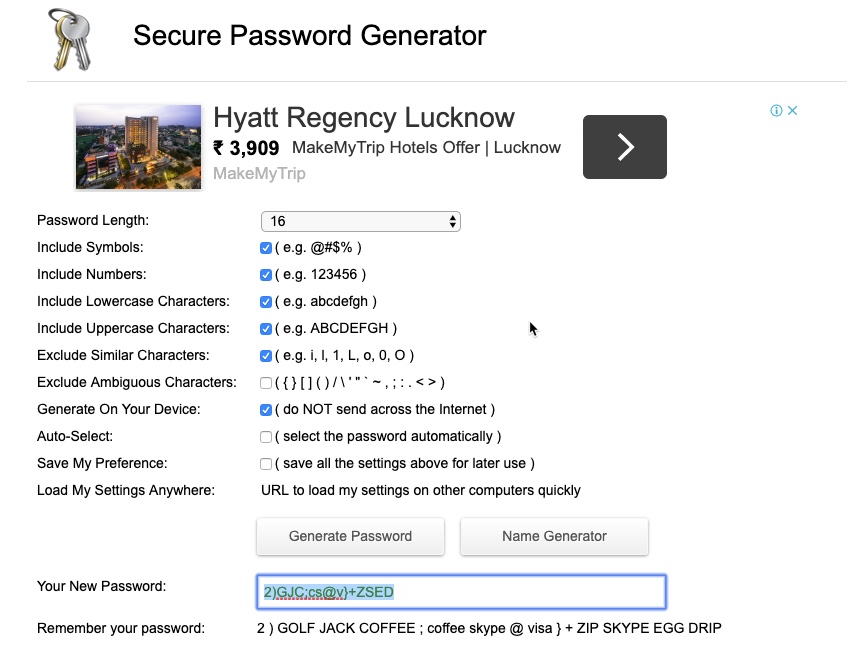Uncheck Include Symbols checkbox
This screenshot has width=850, height=653.
point(266,248)
